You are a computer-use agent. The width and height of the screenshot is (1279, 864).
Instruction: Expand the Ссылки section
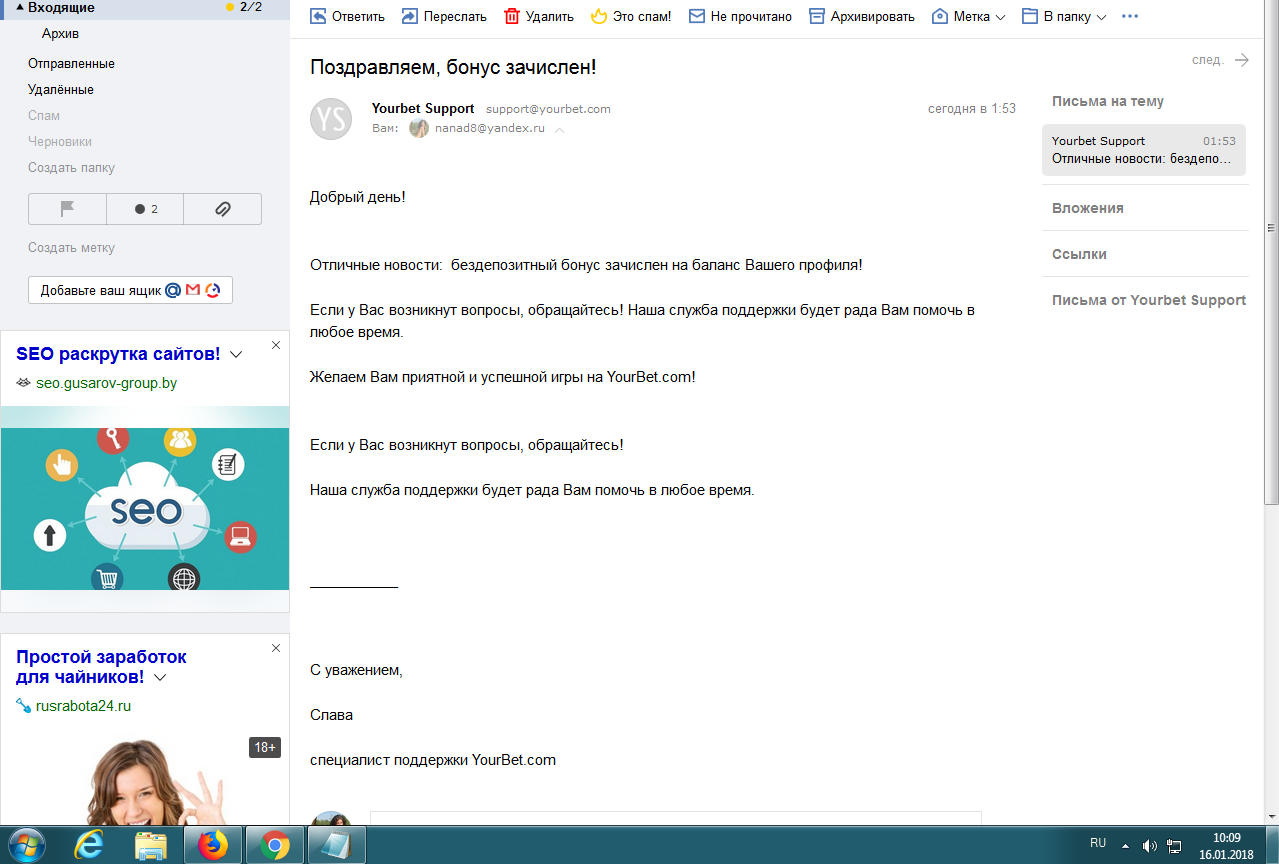coord(1079,254)
